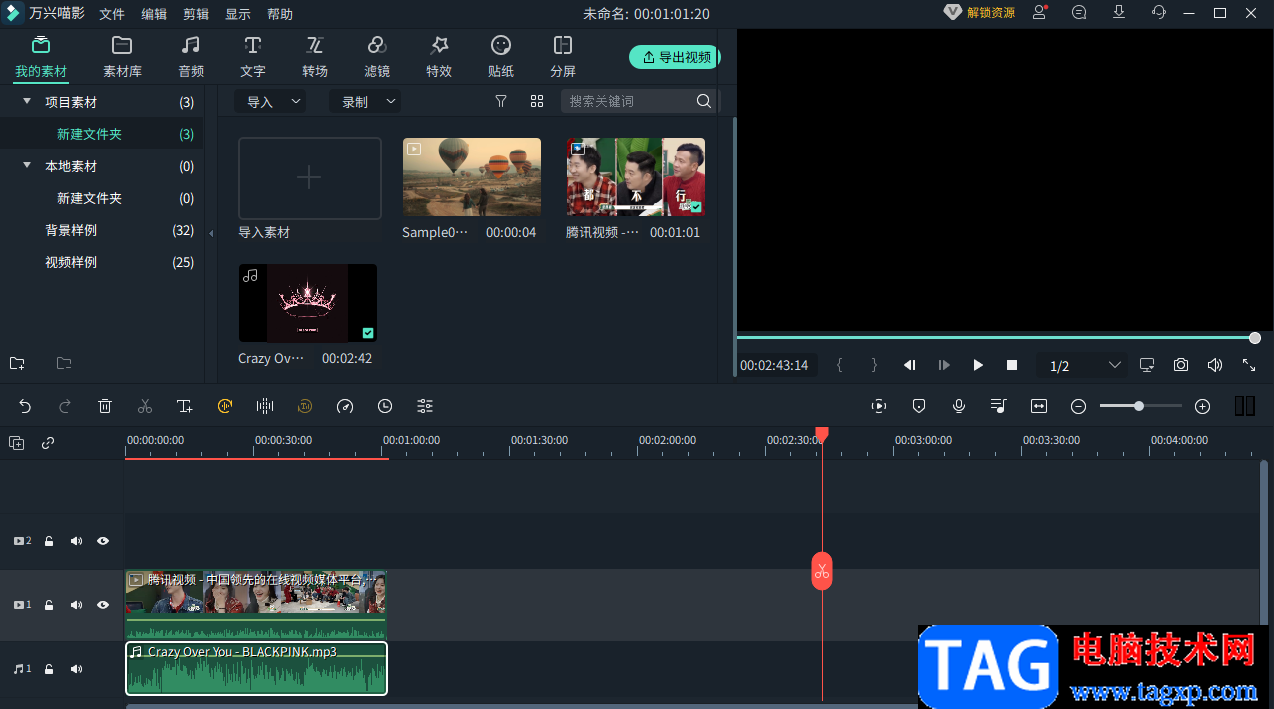Screen dimensions: 1274x709
Task: Click the 导入素材 plus placeholder
Action: click(x=310, y=178)
